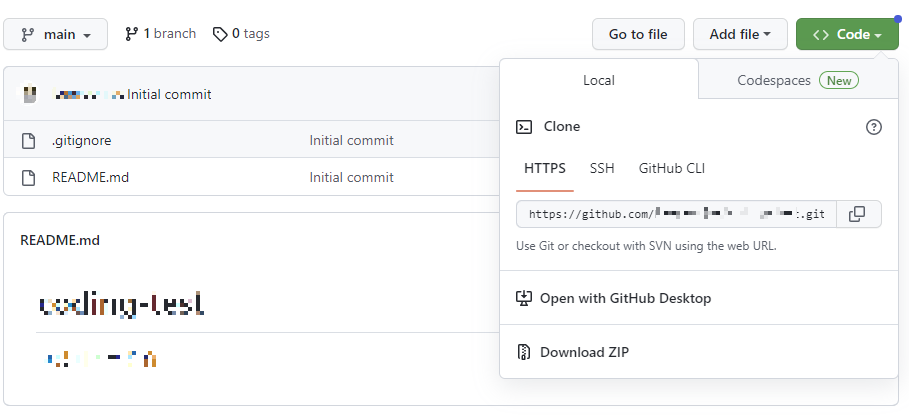The width and height of the screenshot is (909, 419).
Task: Select the GitHub CLI clone tab
Action: coord(672,169)
